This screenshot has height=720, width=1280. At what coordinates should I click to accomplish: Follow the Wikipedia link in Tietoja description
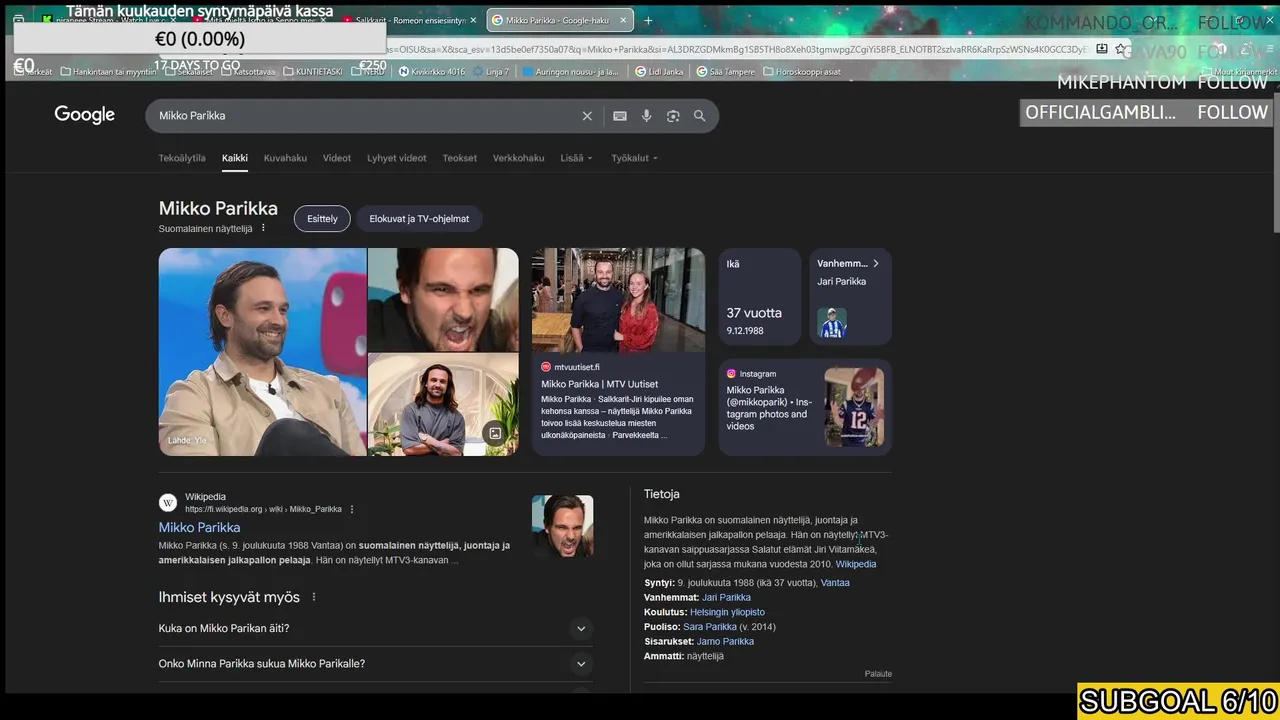[856, 564]
